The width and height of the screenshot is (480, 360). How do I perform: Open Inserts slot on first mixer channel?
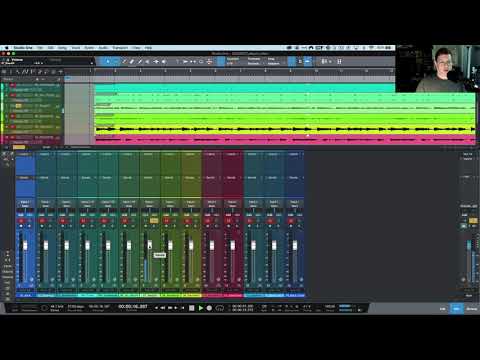click(x=25, y=154)
